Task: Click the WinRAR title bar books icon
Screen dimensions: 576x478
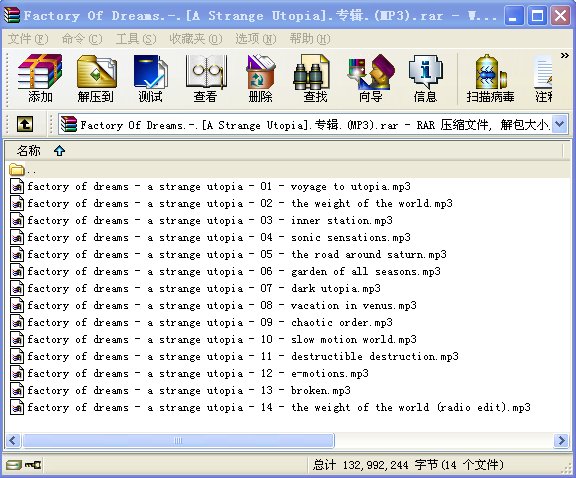Action: (12, 15)
